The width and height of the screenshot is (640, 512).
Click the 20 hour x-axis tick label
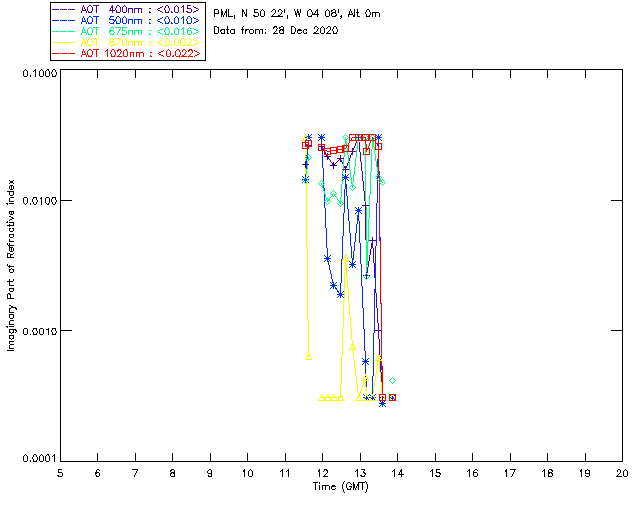tap(622, 472)
